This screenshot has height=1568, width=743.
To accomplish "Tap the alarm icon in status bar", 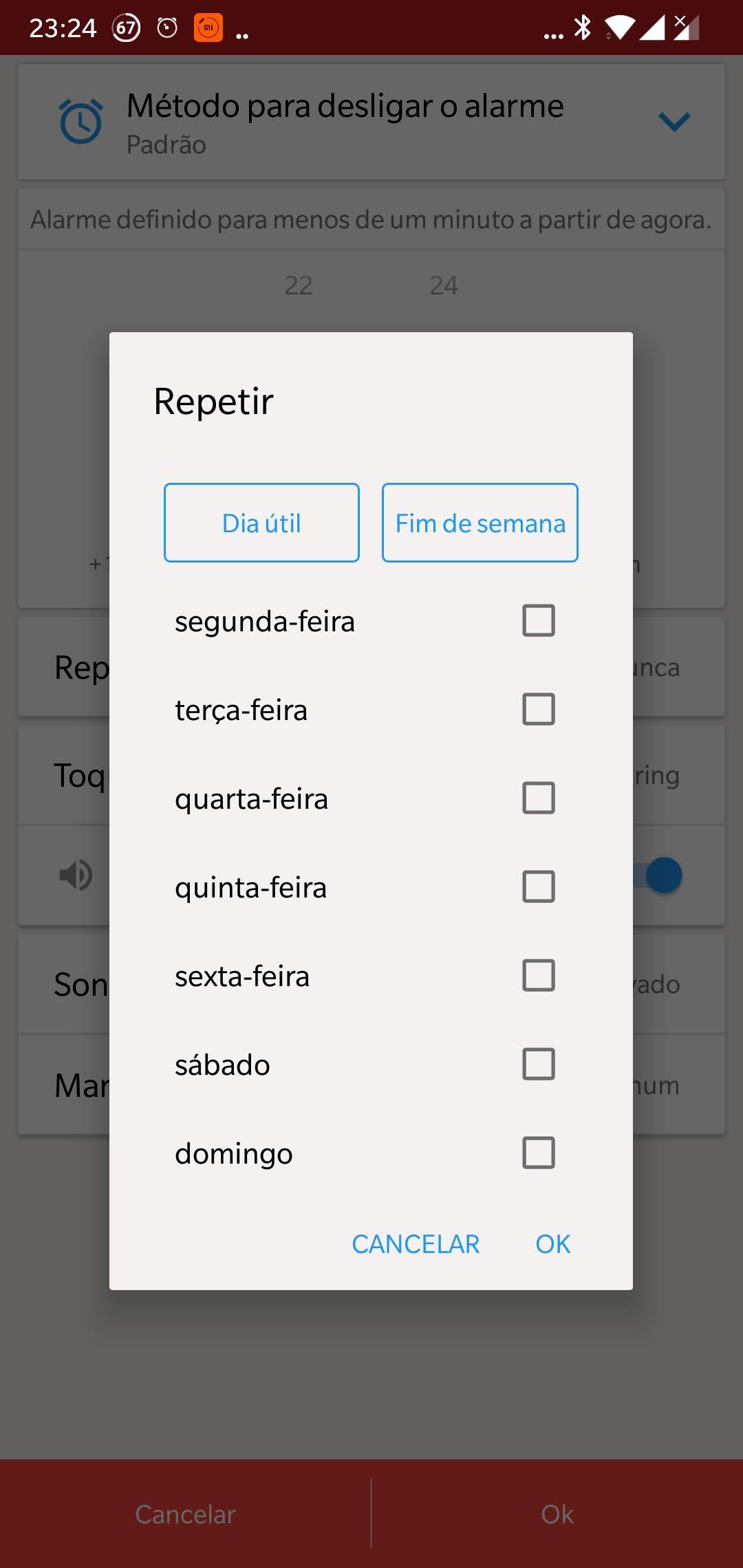I will [x=167, y=28].
